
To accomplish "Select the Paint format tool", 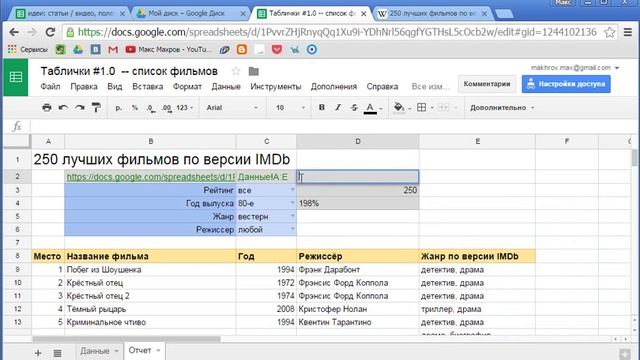I will (x=96, y=107).
